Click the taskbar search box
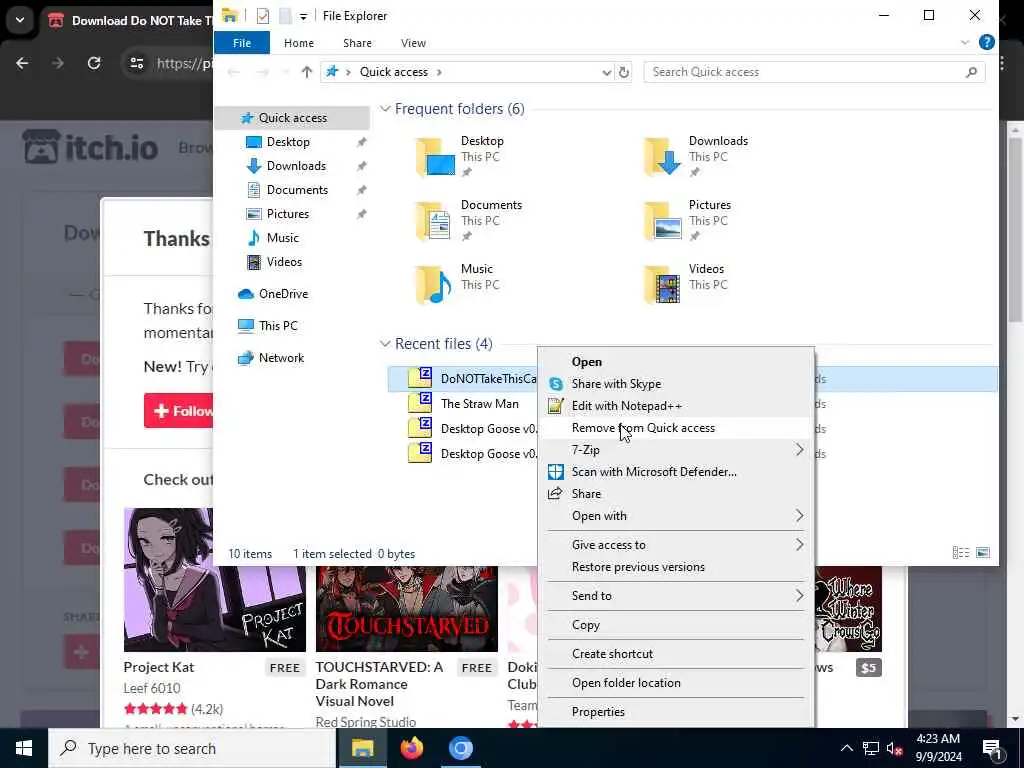Screen dimensions: 1024x768 click(x=192, y=748)
